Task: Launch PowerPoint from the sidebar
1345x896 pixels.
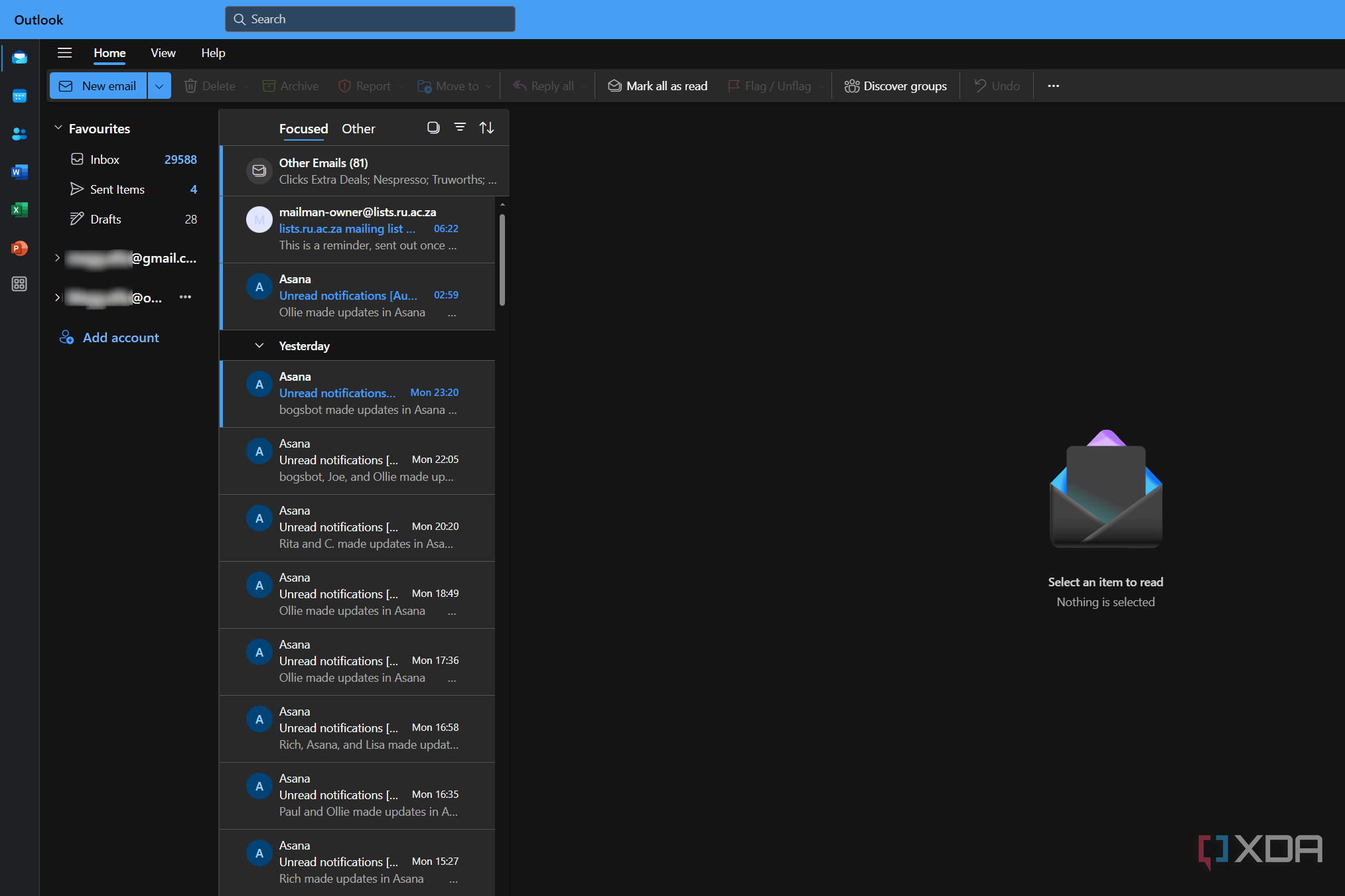Action: 19,248
